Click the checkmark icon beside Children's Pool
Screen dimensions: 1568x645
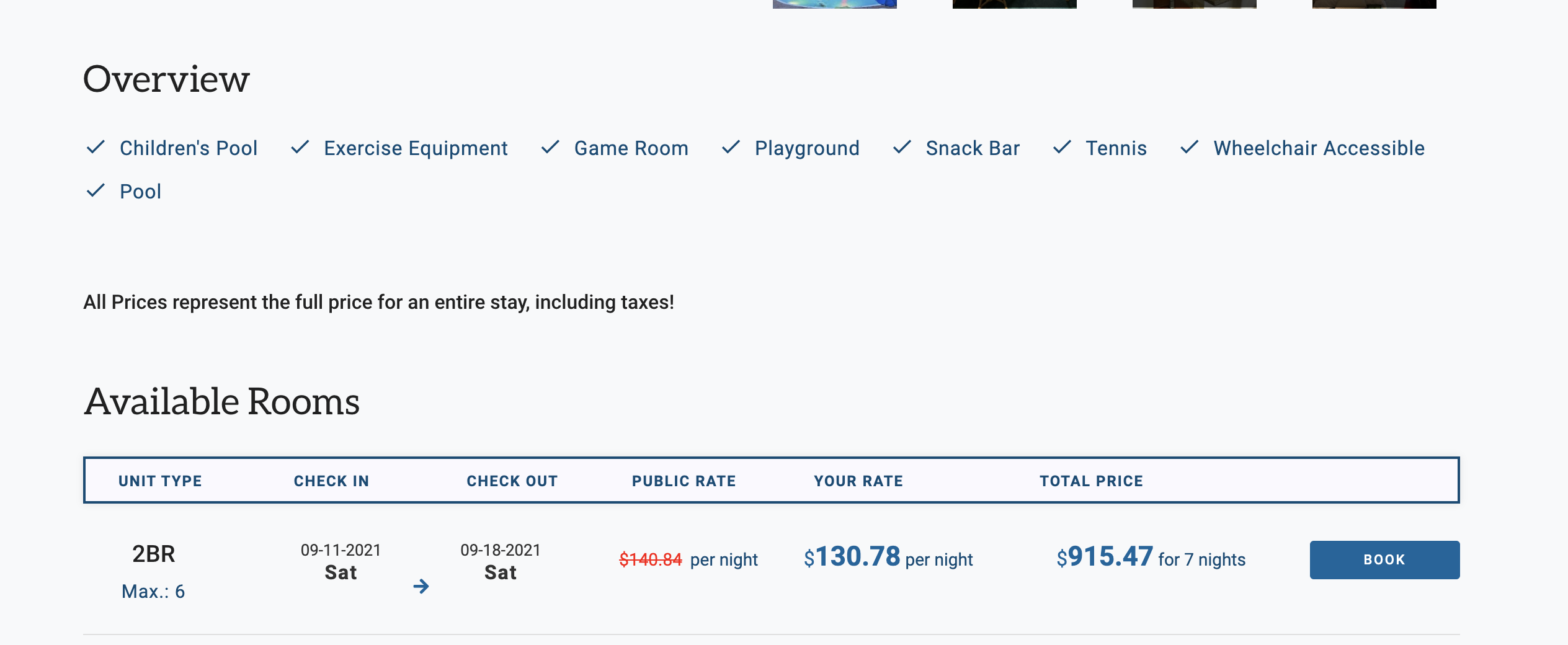click(x=96, y=148)
